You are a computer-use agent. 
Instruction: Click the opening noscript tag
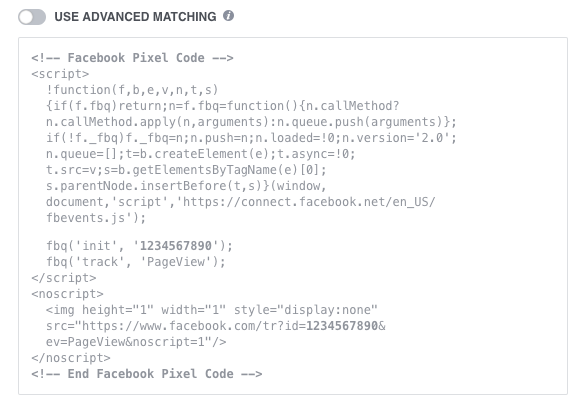click(x=68, y=294)
